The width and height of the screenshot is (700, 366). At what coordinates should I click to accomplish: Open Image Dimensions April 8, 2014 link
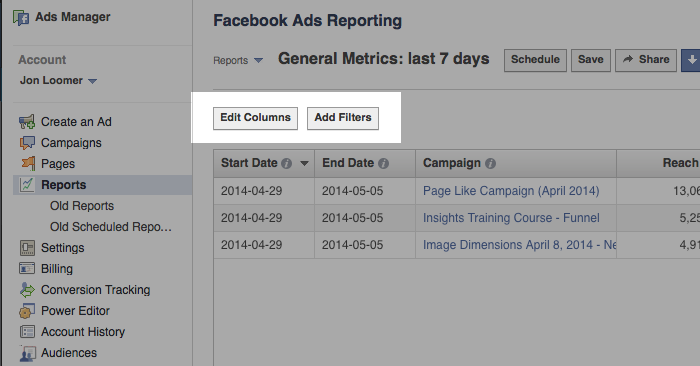coord(519,245)
